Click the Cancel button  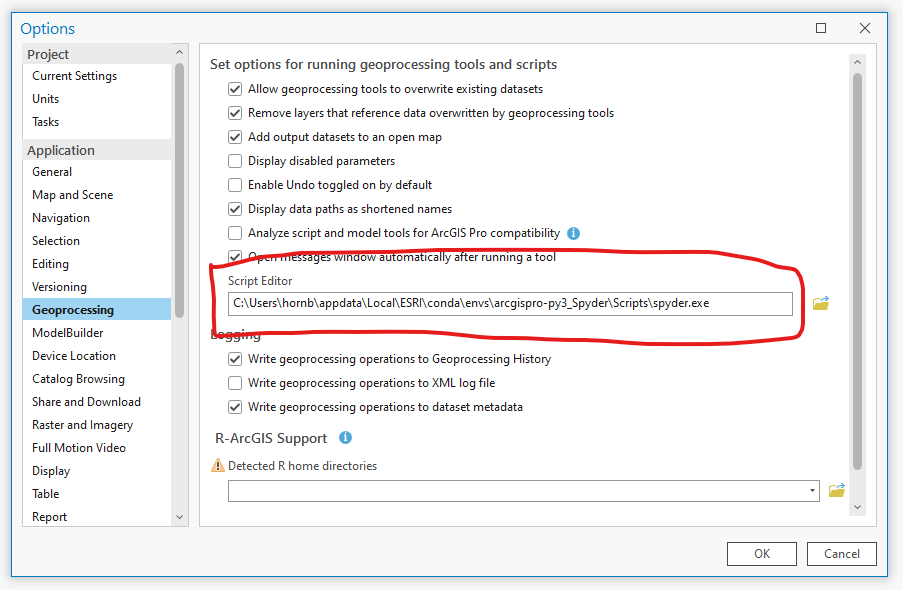click(841, 553)
